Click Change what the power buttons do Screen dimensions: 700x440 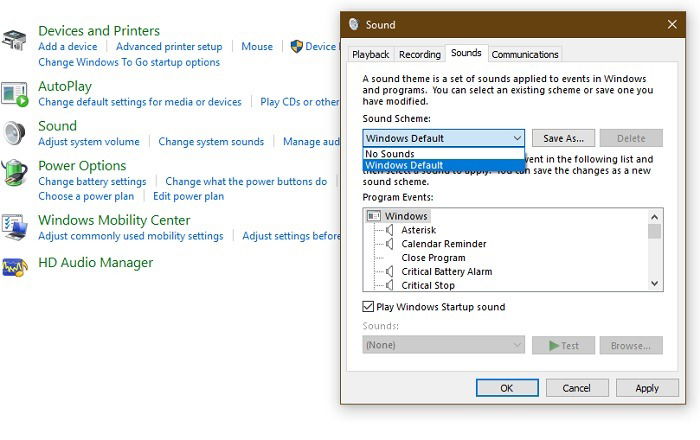(246, 181)
